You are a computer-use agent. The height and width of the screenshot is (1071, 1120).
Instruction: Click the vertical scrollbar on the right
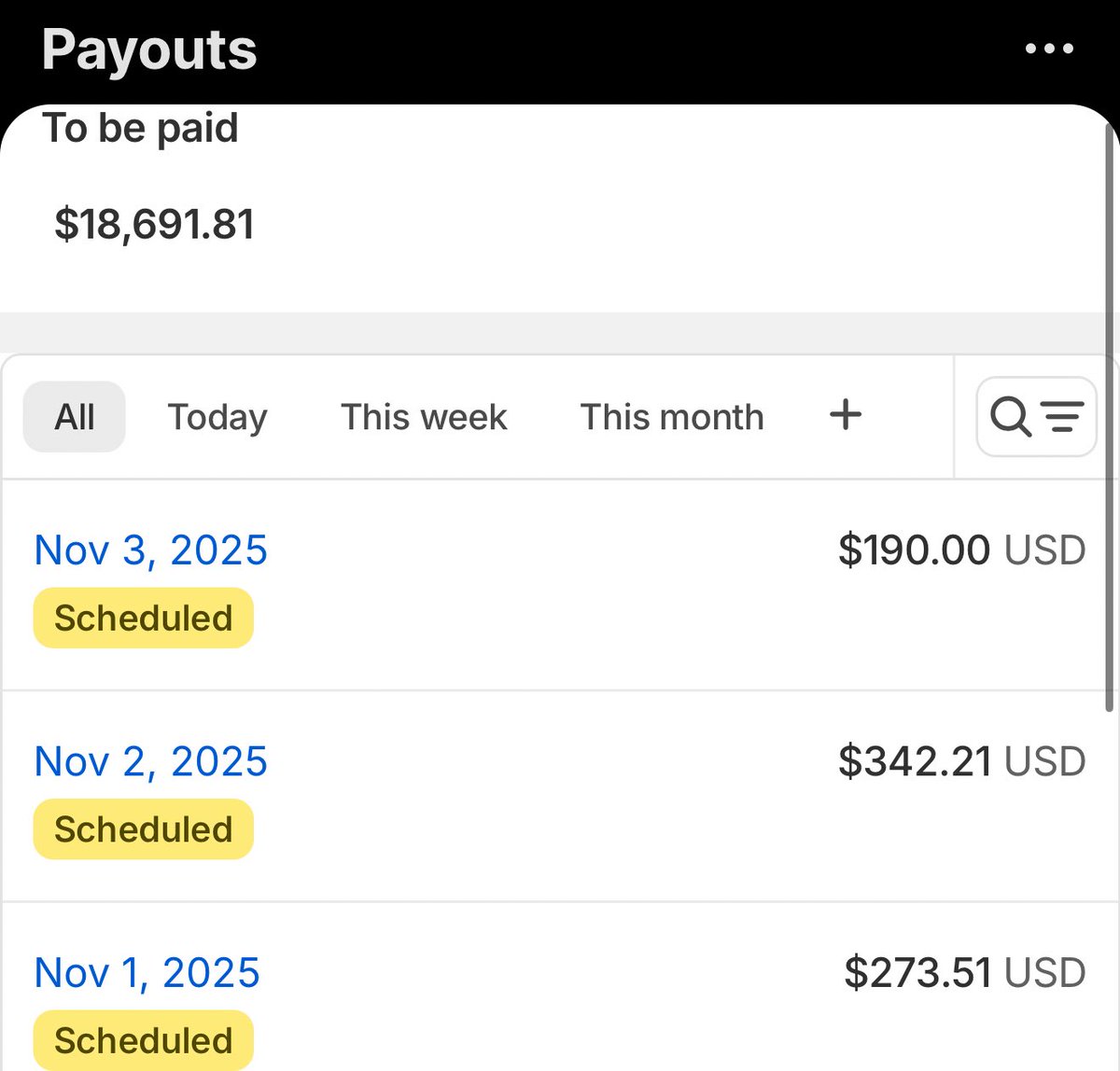(1110, 420)
